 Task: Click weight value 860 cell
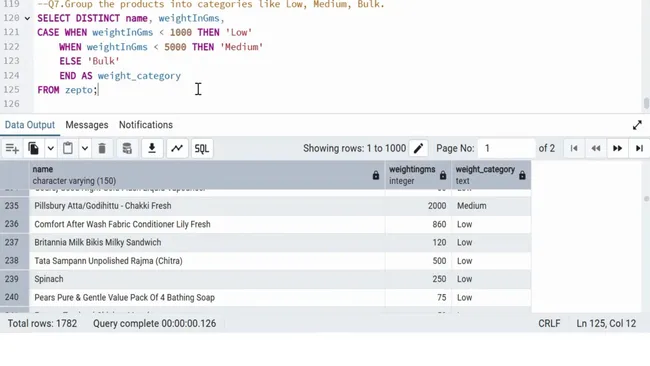click(x=418, y=224)
